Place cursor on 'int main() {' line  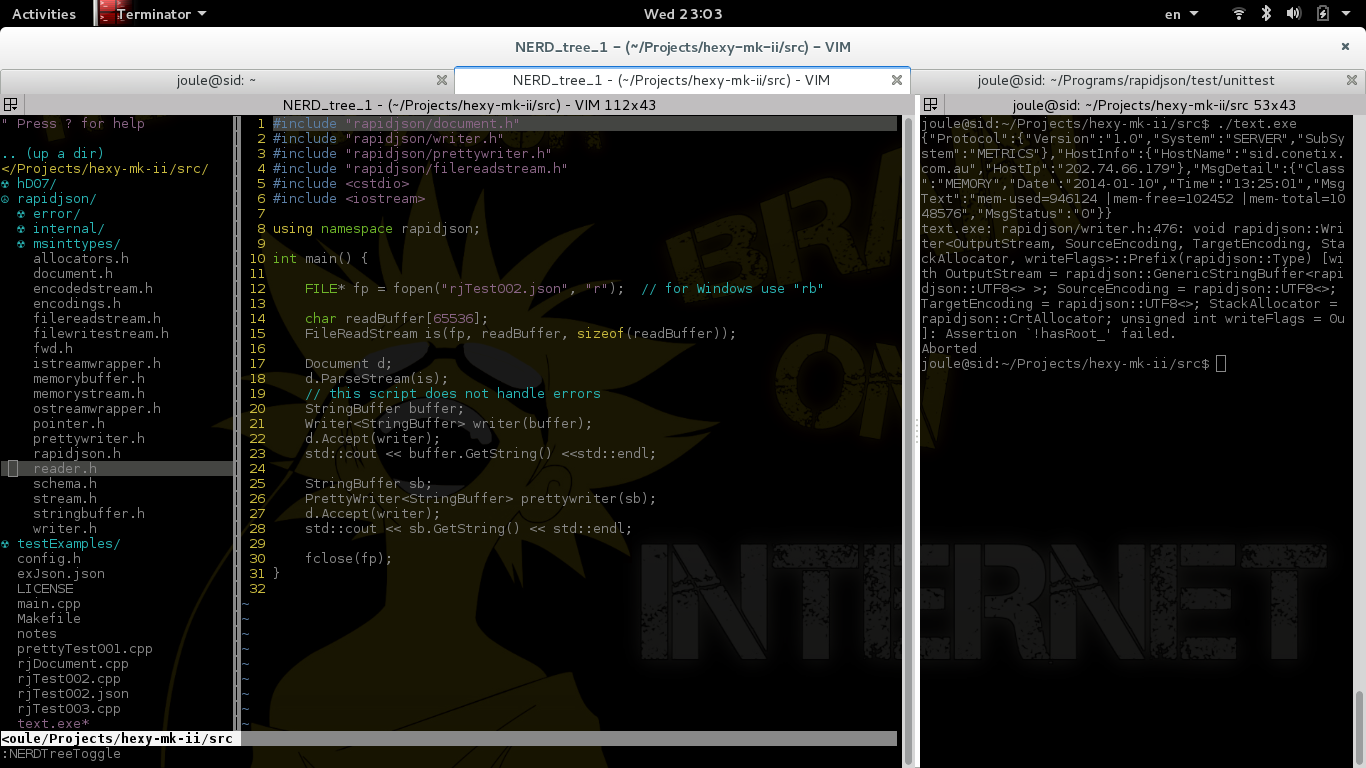(x=320, y=258)
